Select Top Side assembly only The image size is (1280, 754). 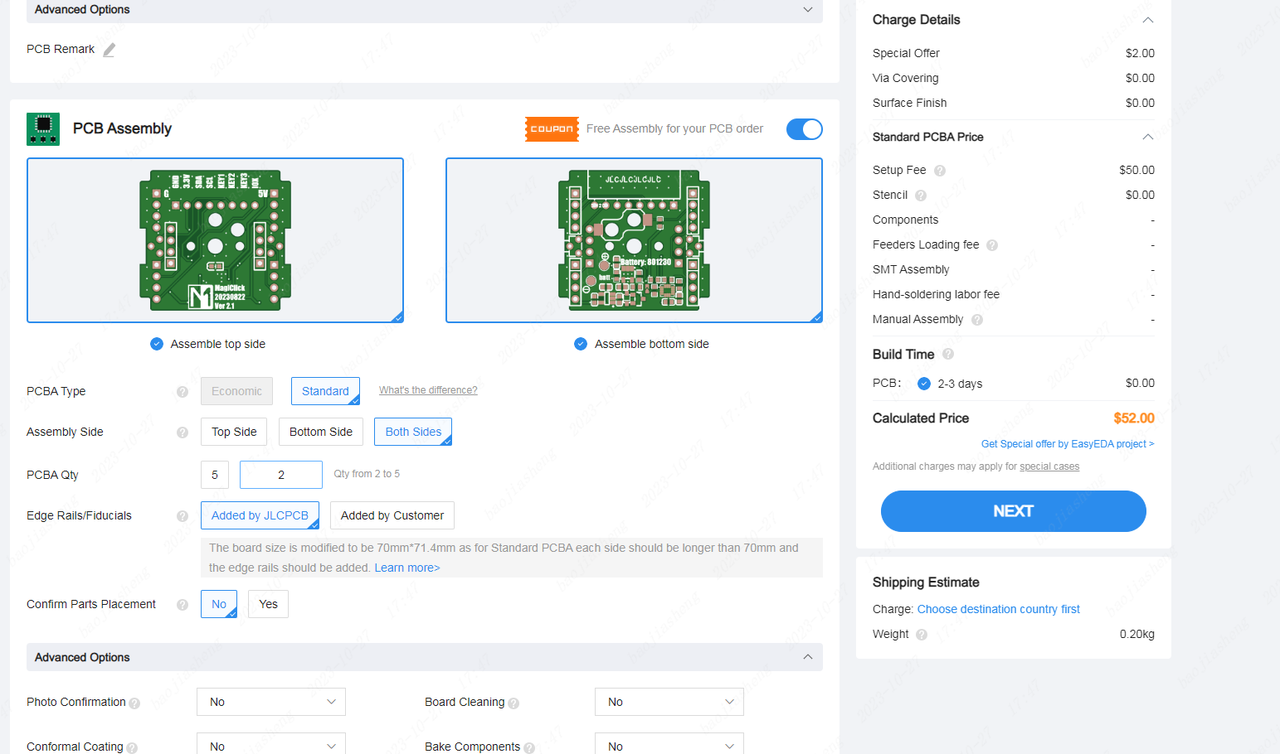(x=233, y=431)
